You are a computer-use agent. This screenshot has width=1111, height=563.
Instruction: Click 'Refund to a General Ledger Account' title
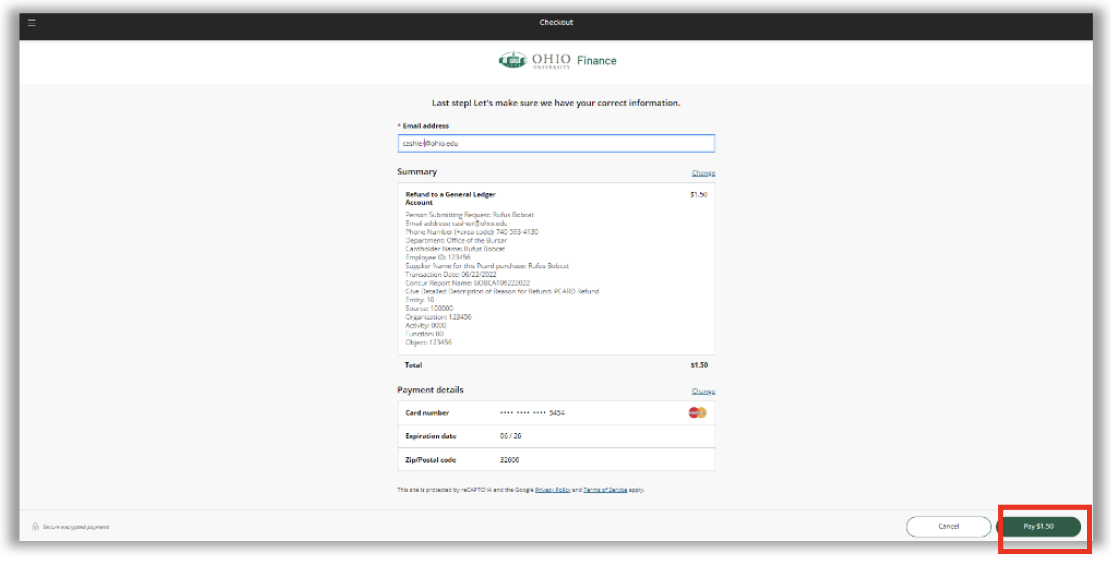(451, 198)
